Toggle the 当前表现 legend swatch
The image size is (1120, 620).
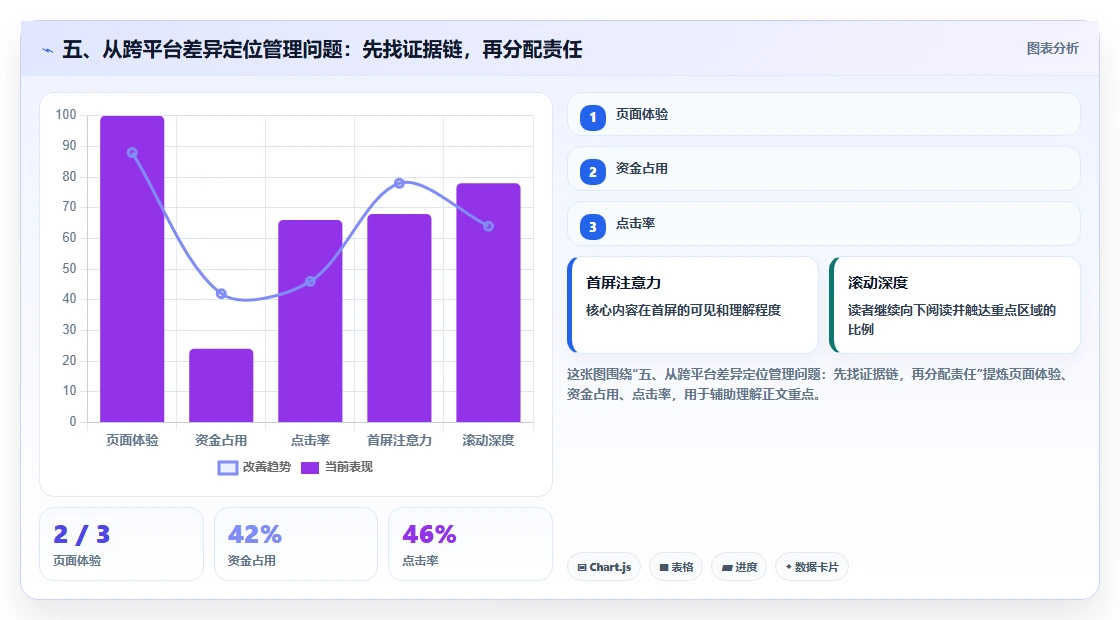click(309, 468)
